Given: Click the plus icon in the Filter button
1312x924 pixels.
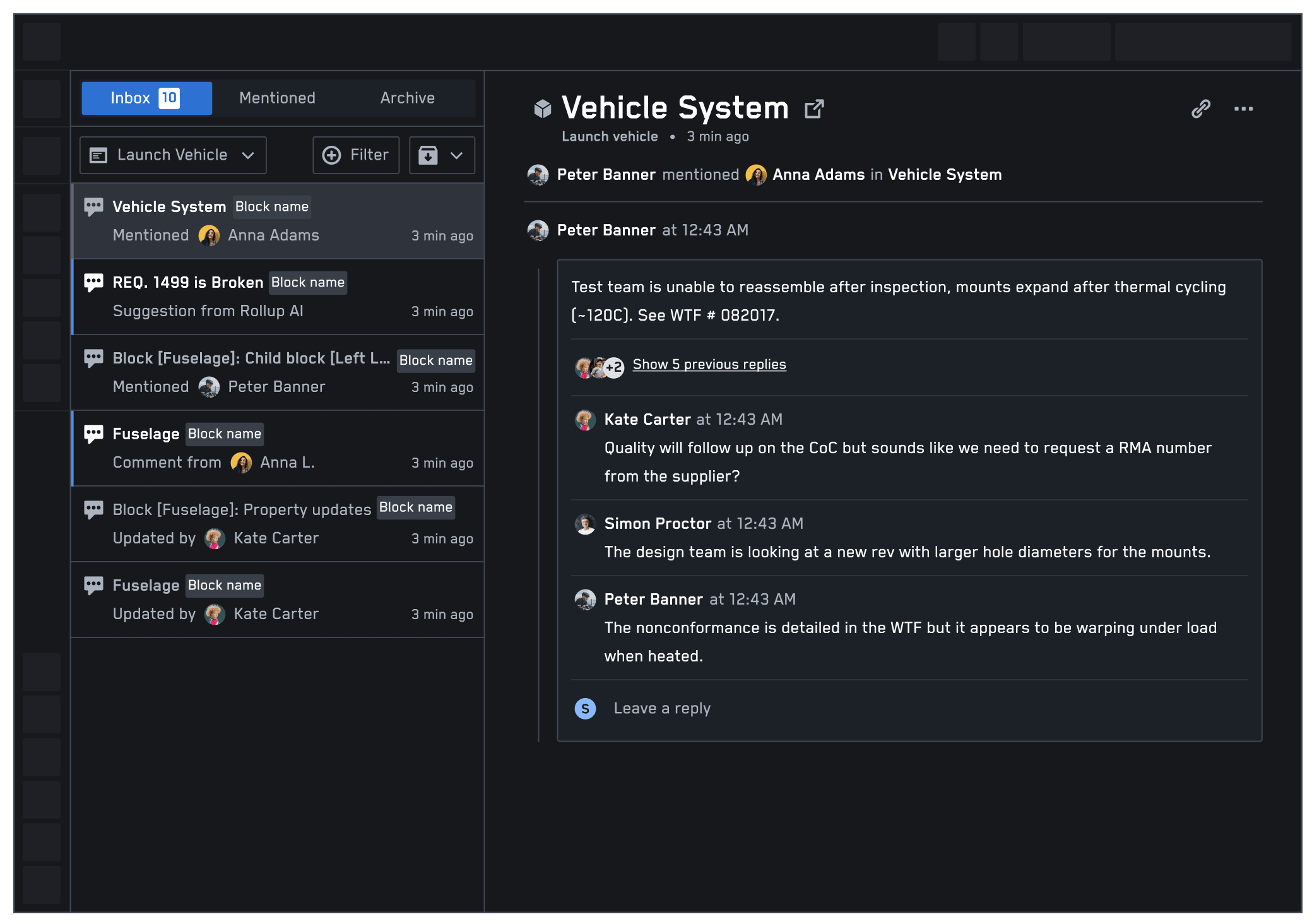Looking at the screenshot, I should tap(331, 155).
